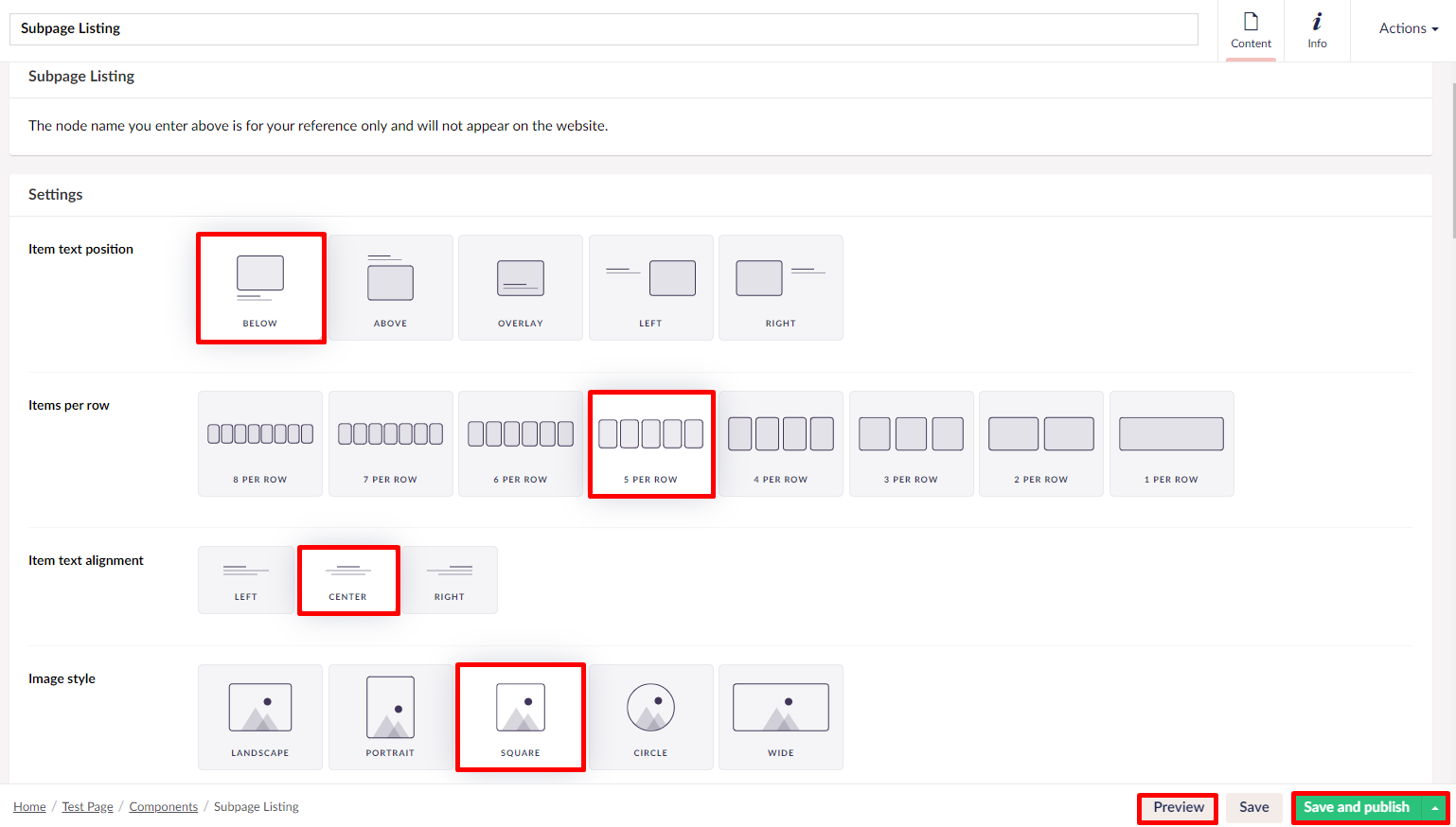Choose 5 per row layout

pos(651,444)
